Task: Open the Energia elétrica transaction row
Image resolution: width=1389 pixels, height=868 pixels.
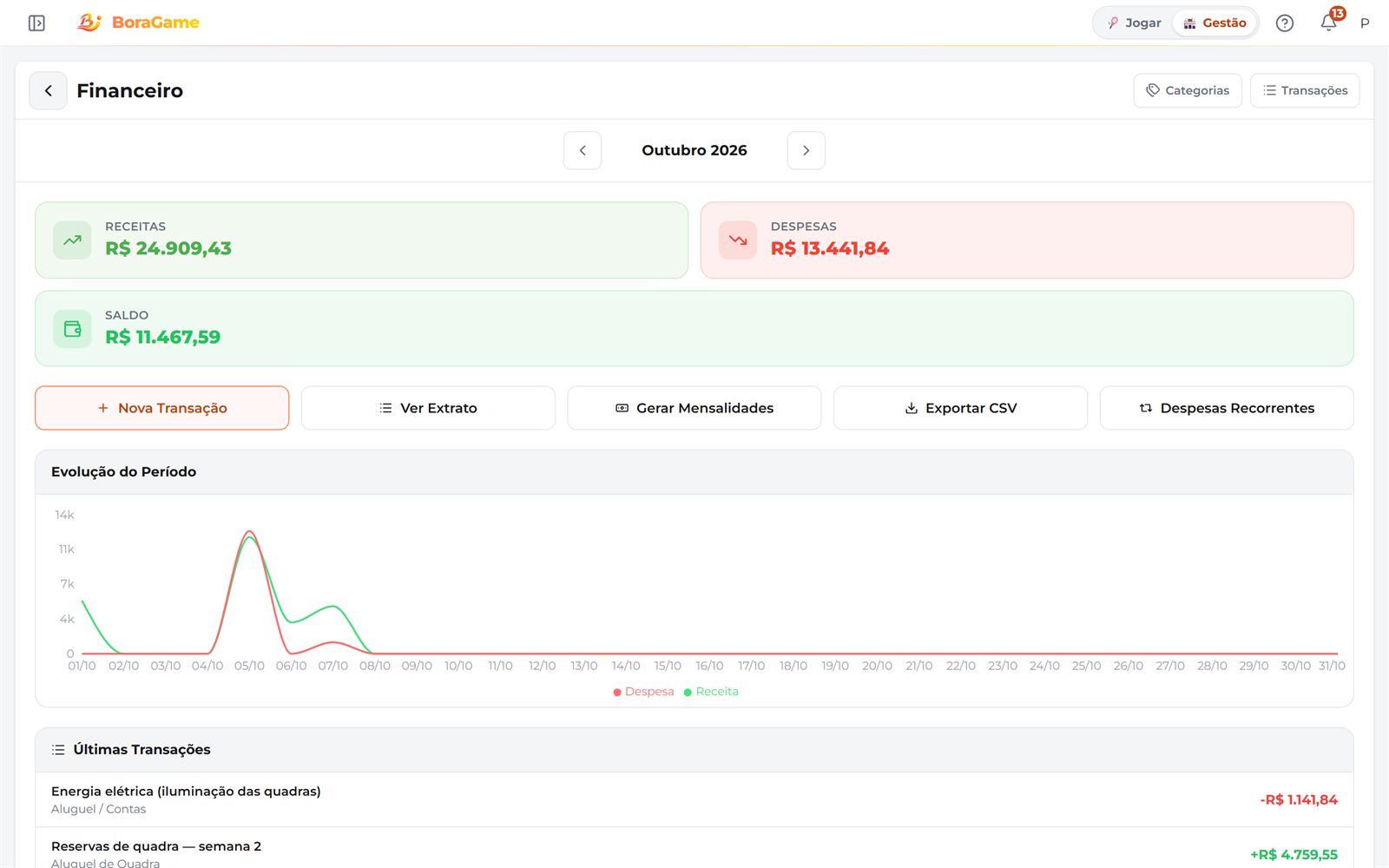Action: [694, 799]
